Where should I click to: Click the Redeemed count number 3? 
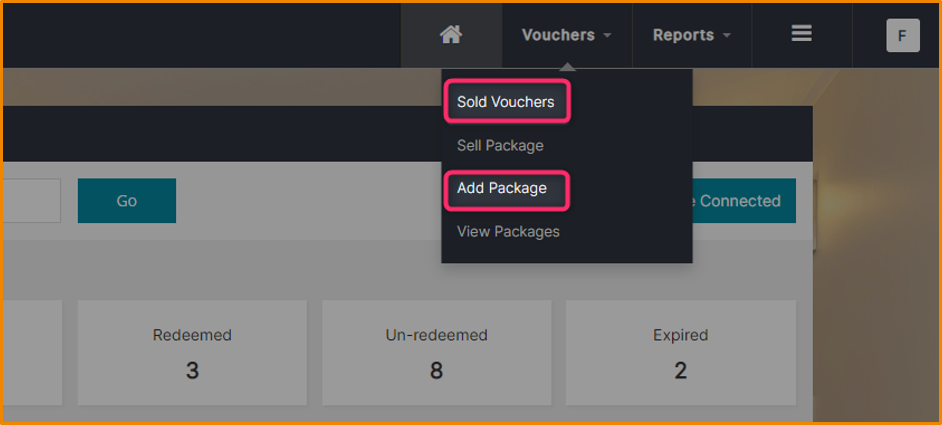tap(192, 370)
